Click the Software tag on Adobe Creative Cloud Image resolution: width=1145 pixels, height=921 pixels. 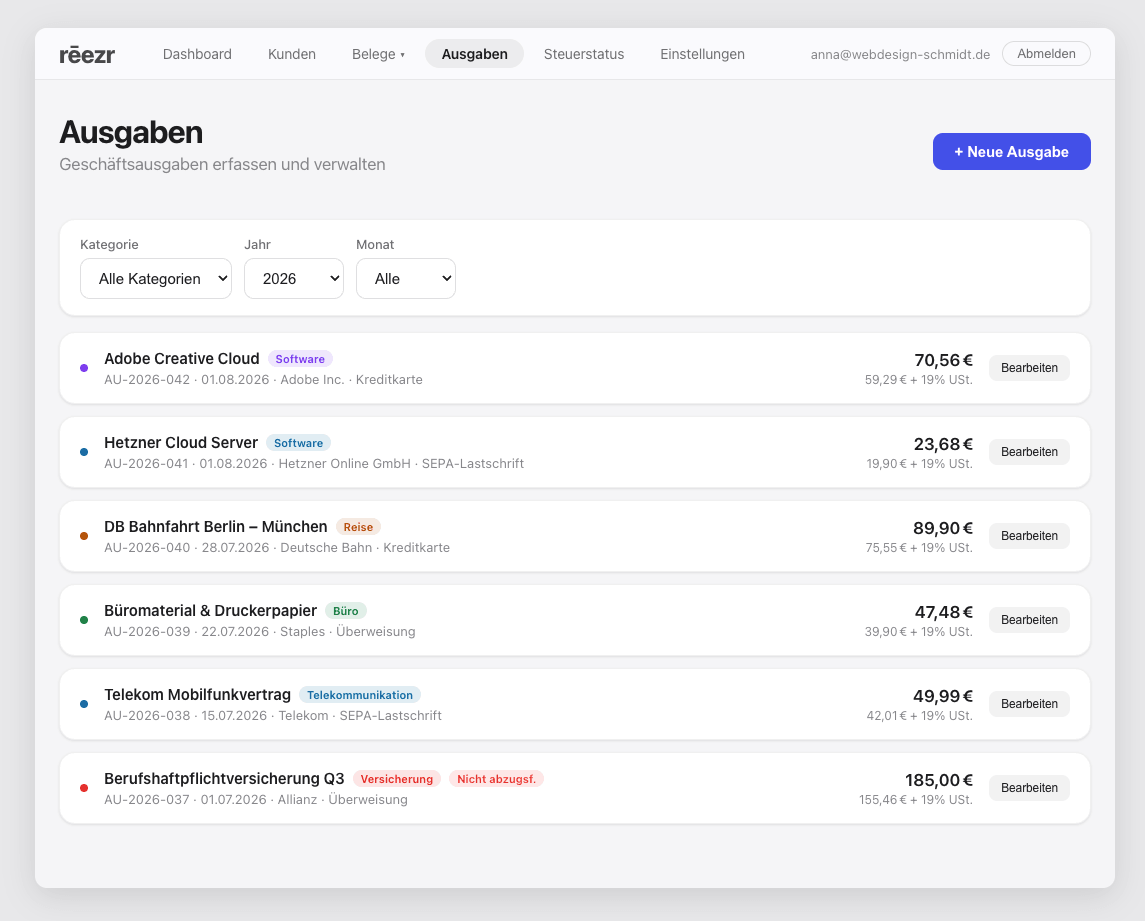coord(300,359)
